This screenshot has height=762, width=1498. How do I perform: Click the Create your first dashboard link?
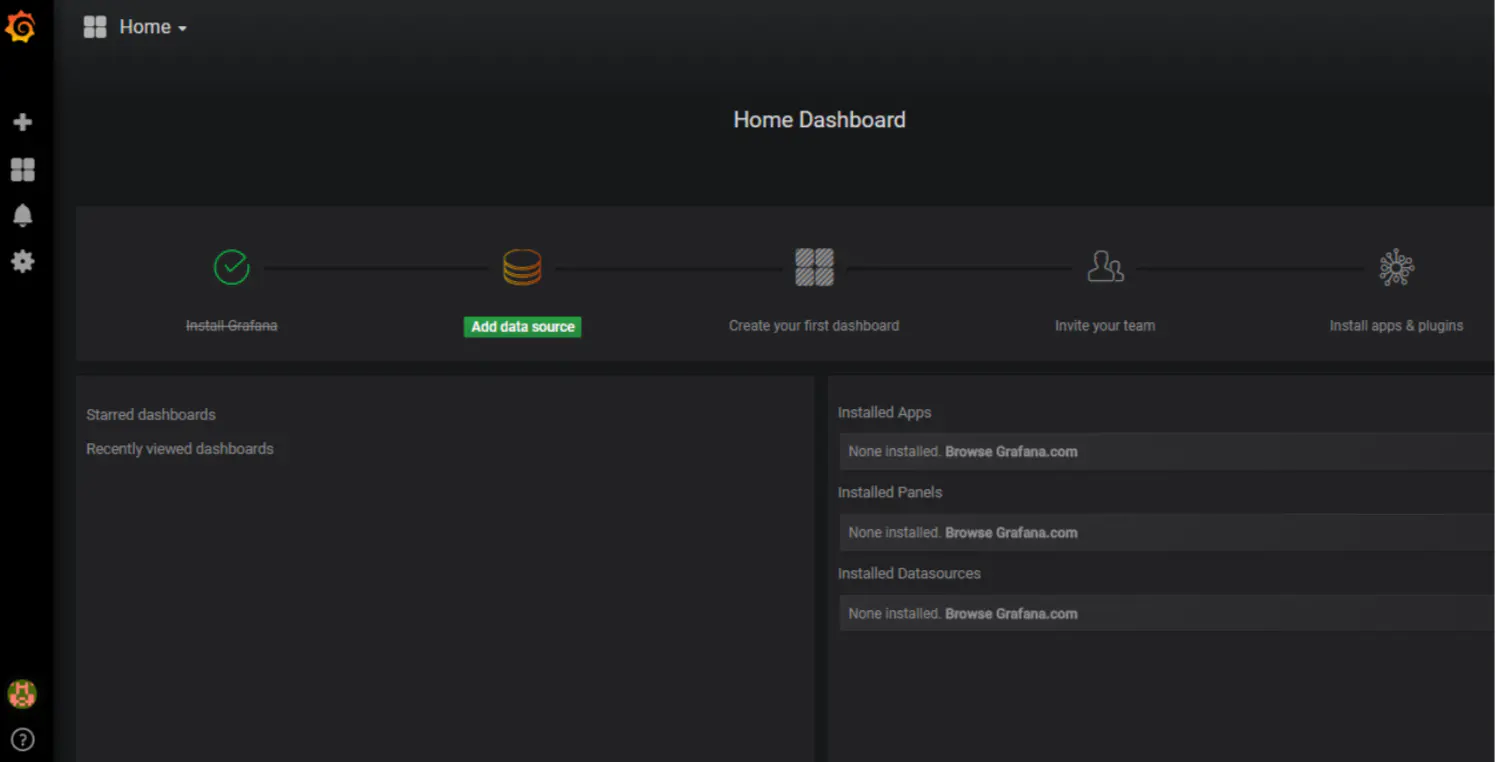814,326
